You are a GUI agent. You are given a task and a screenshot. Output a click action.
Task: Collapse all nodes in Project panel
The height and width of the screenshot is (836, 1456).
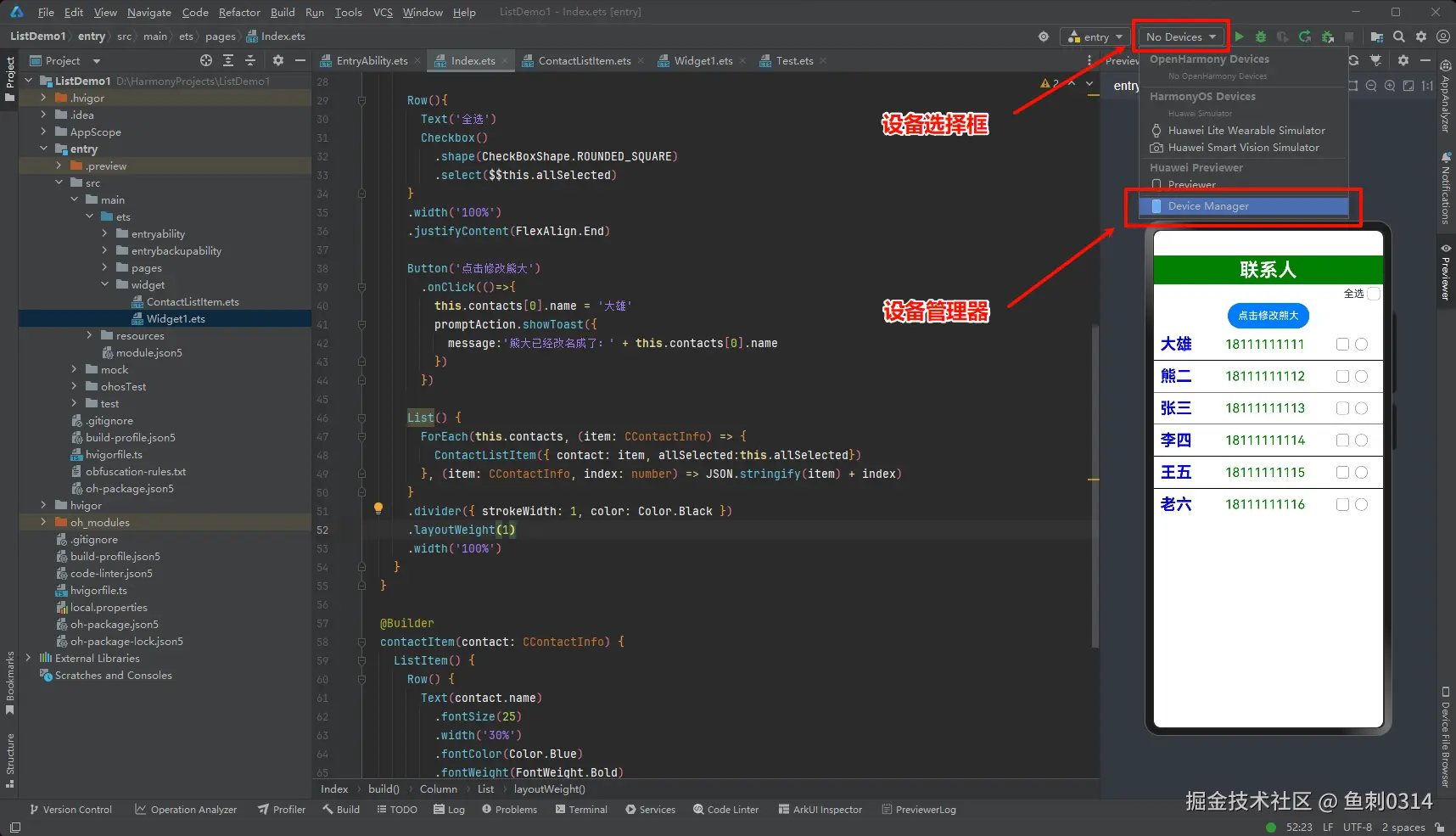(250, 60)
